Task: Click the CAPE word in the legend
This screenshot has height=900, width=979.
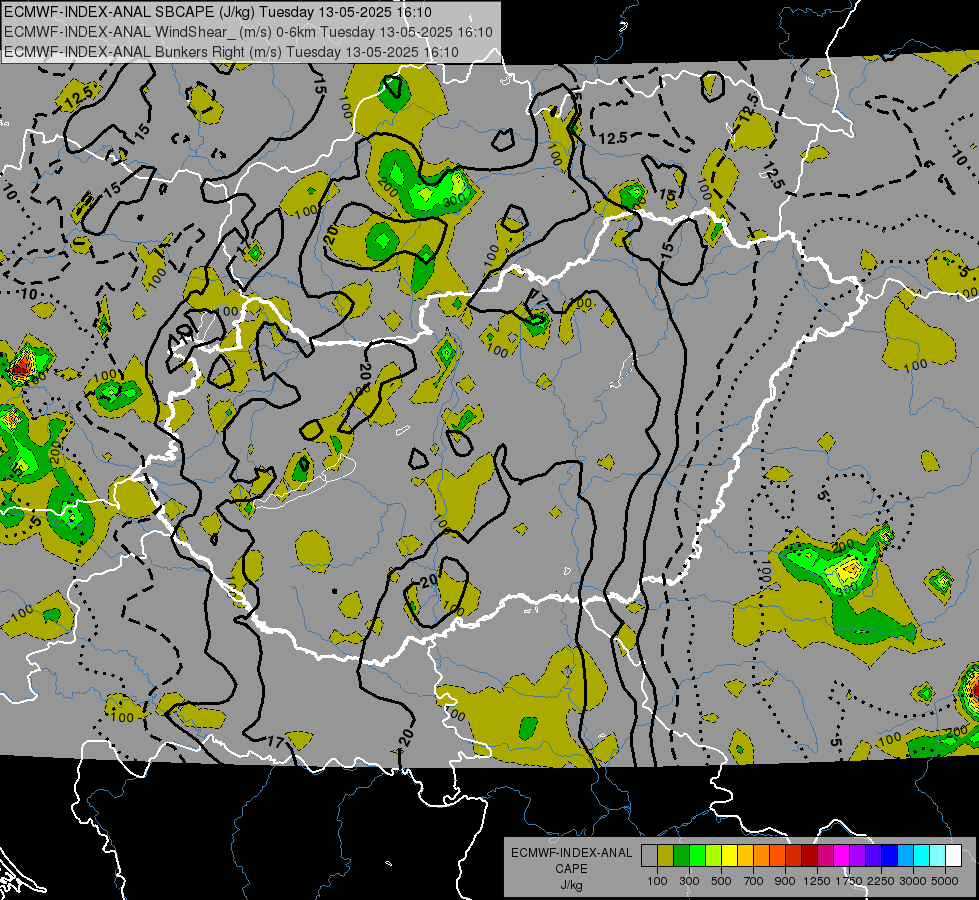Action: [x=571, y=869]
